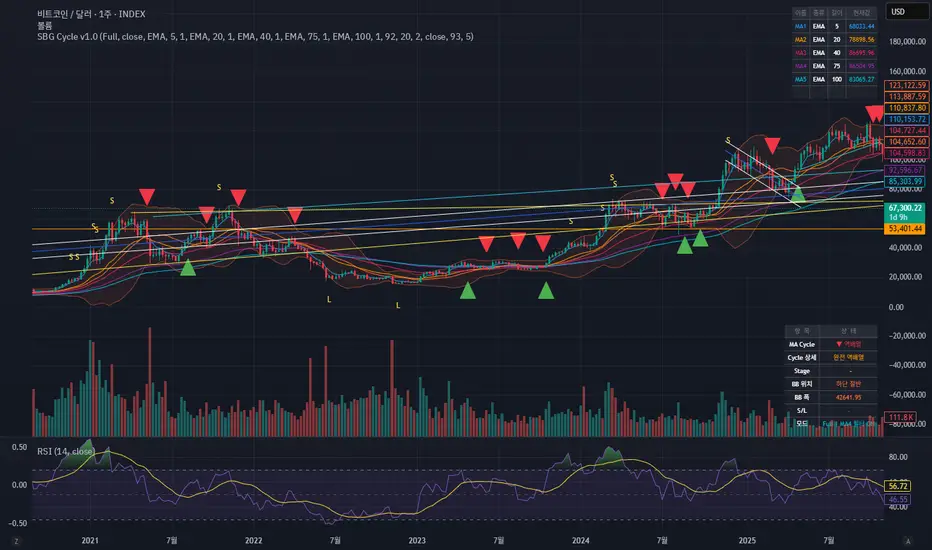This screenshot has height=550, width=932.
Task: Click the MA2 row name in EMA table
Action: pyautogui.click(x=801, y=39)
